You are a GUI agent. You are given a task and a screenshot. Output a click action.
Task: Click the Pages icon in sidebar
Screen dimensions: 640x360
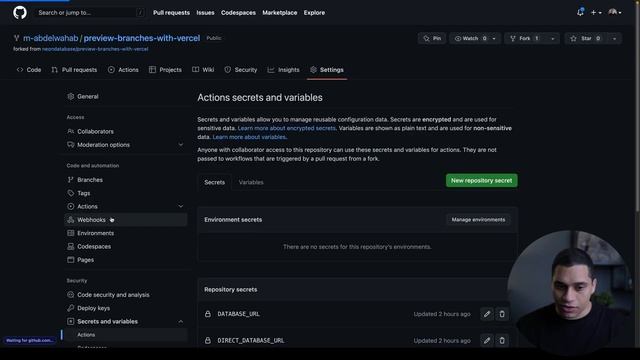(71, 260)
